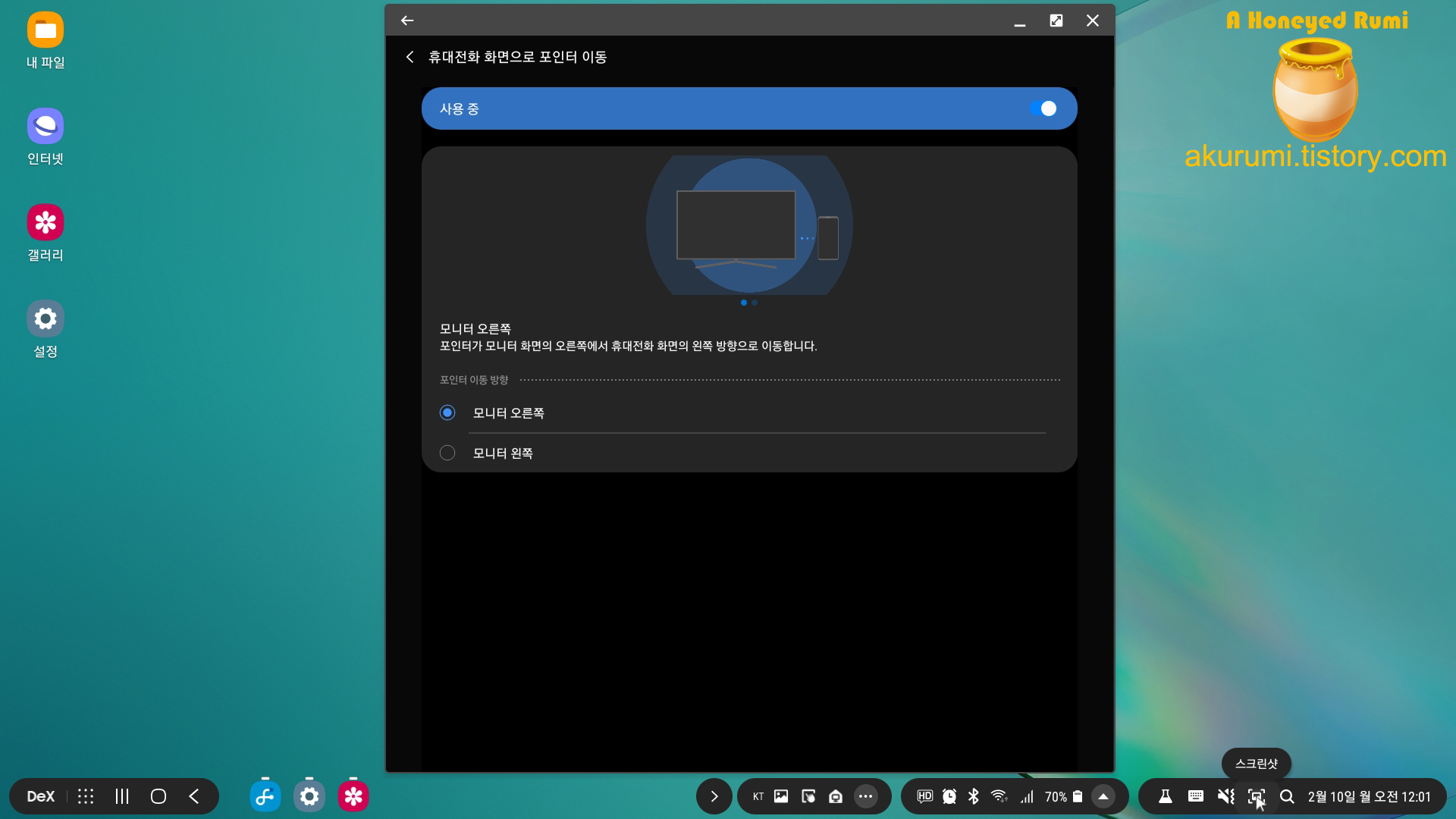Open the DeX menu button

(x=40, y=796)
